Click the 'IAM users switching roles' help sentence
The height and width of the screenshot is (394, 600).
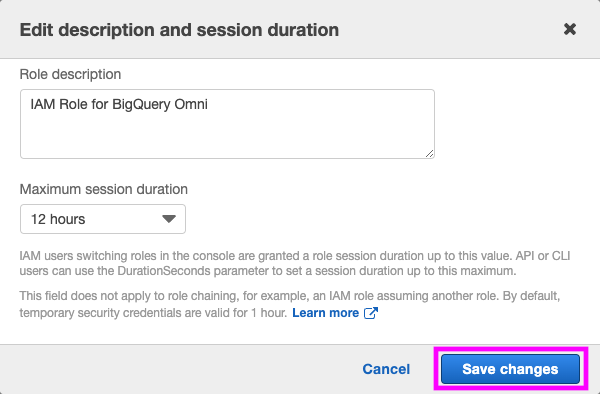tap(295, 263)
